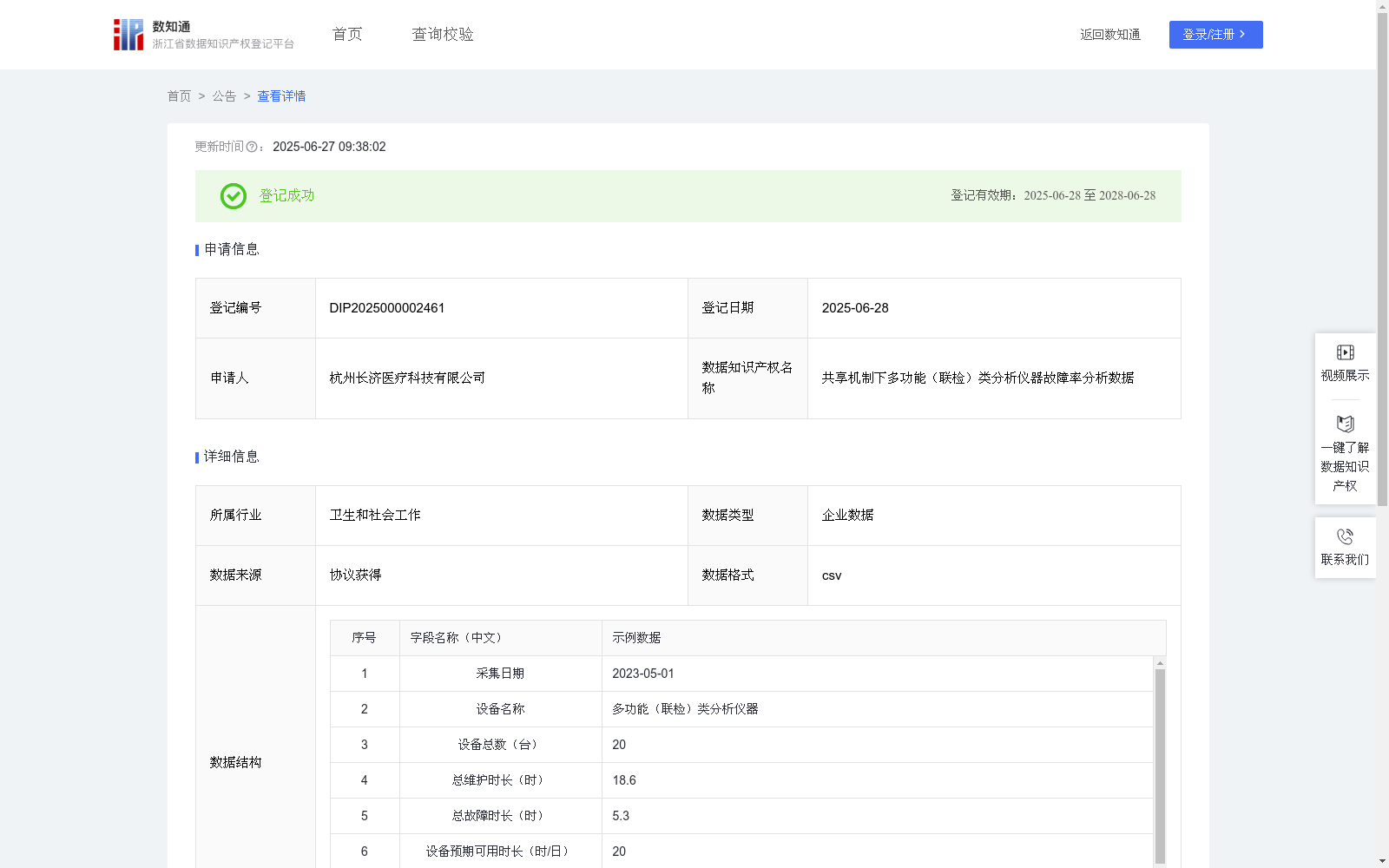Screen dimensions: 1389x868
Task: Open the 查询校验 nav item
Action: (443, 35)
